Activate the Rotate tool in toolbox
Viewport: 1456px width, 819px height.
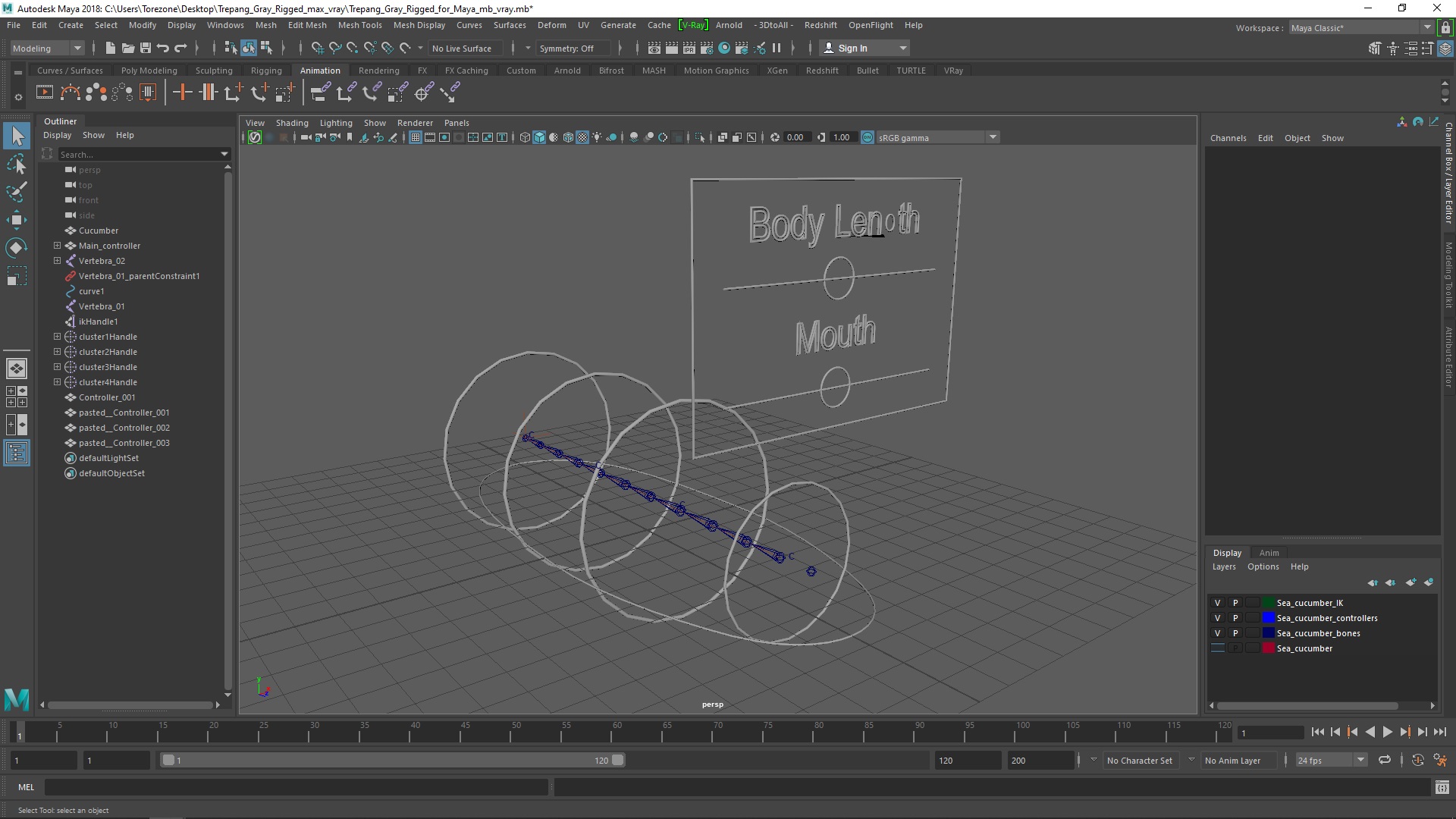[x=17, y=248]
